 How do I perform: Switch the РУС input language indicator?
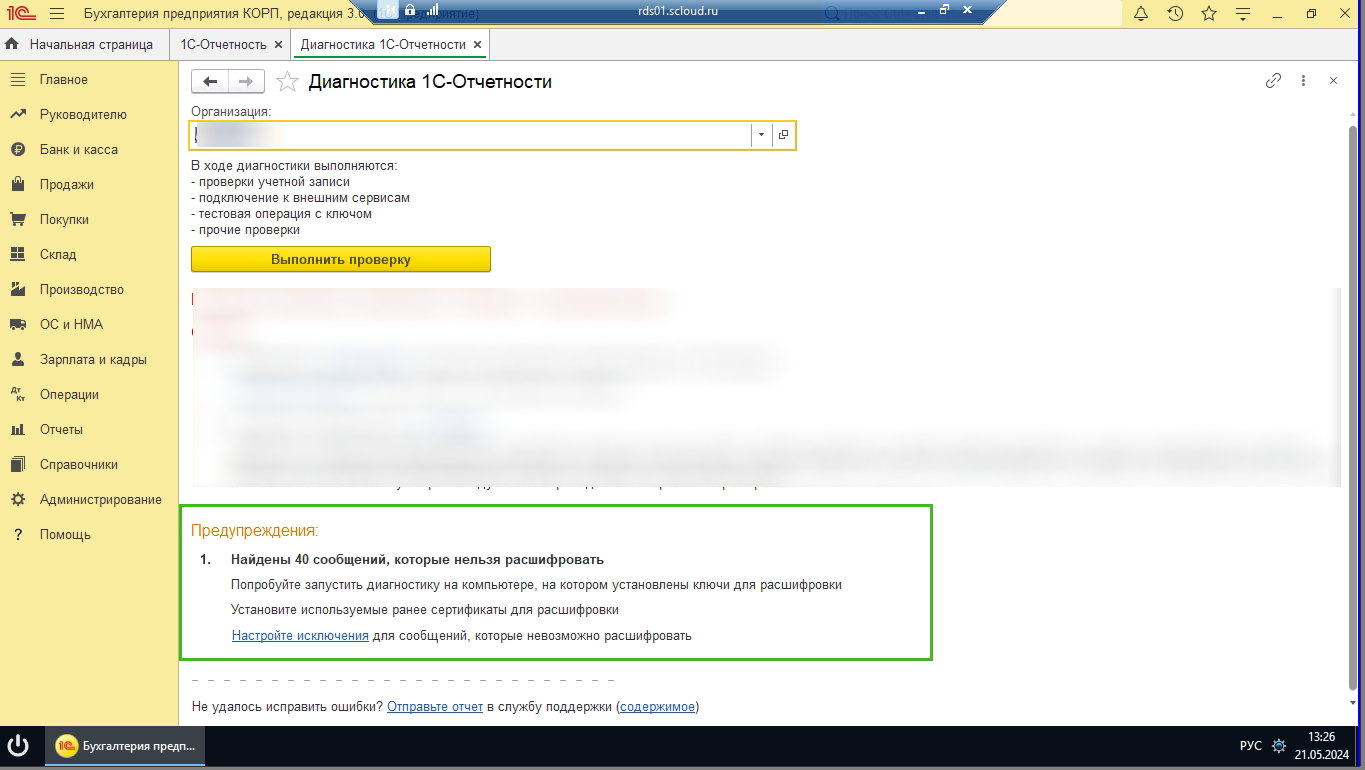click(x=1250, y=746)
